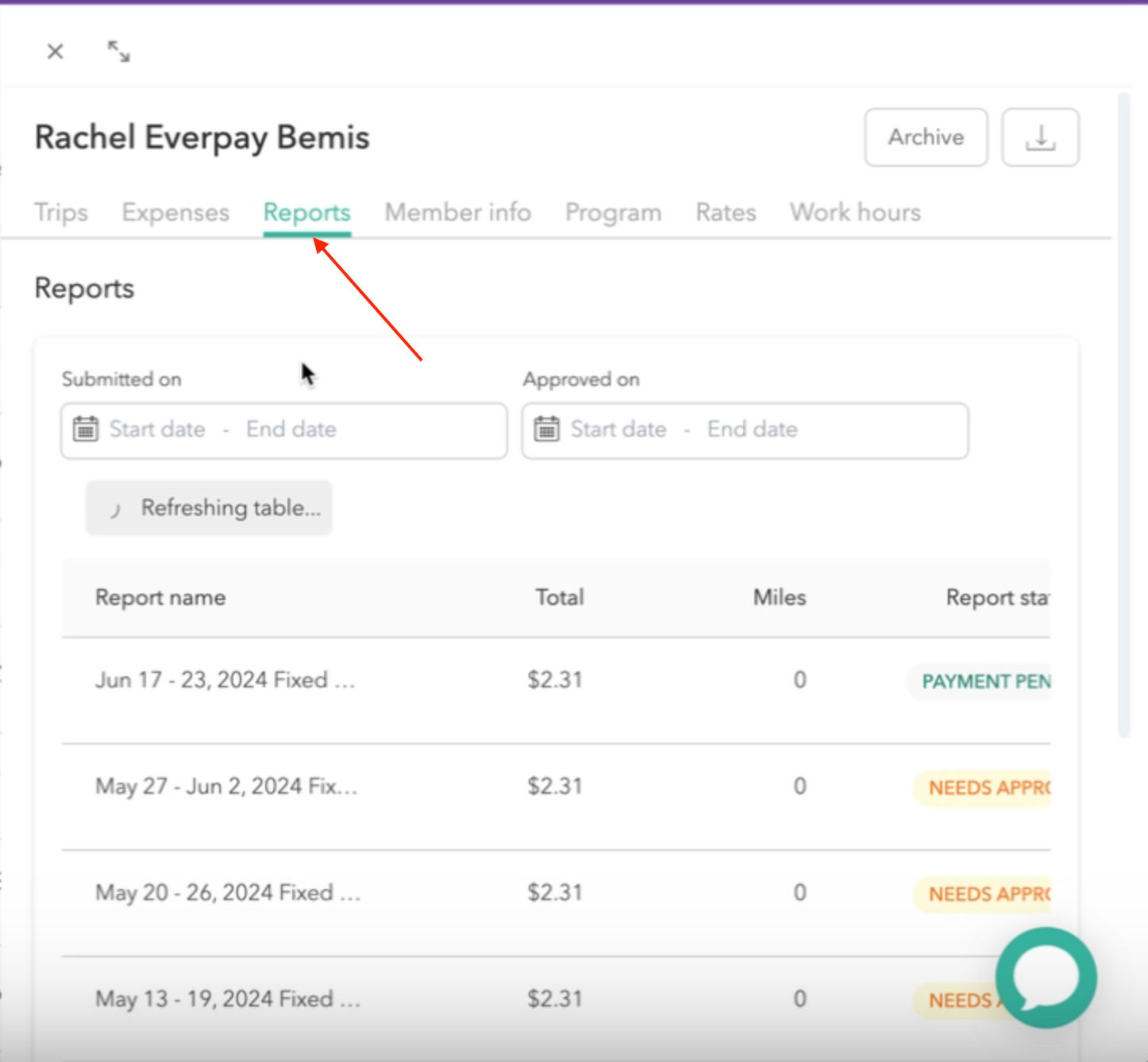
Task: Open the Expenses tab
Action: tap(175, 213)
